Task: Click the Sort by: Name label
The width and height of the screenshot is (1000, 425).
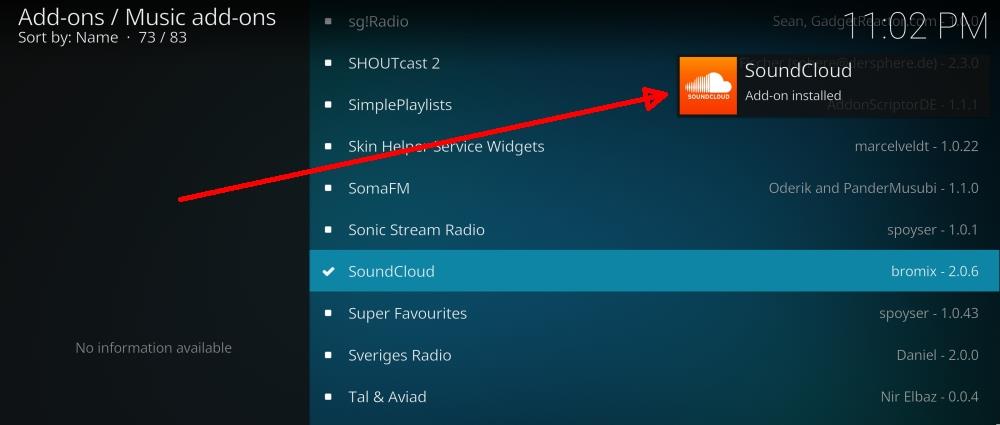Action: click(x=68, y=38)
